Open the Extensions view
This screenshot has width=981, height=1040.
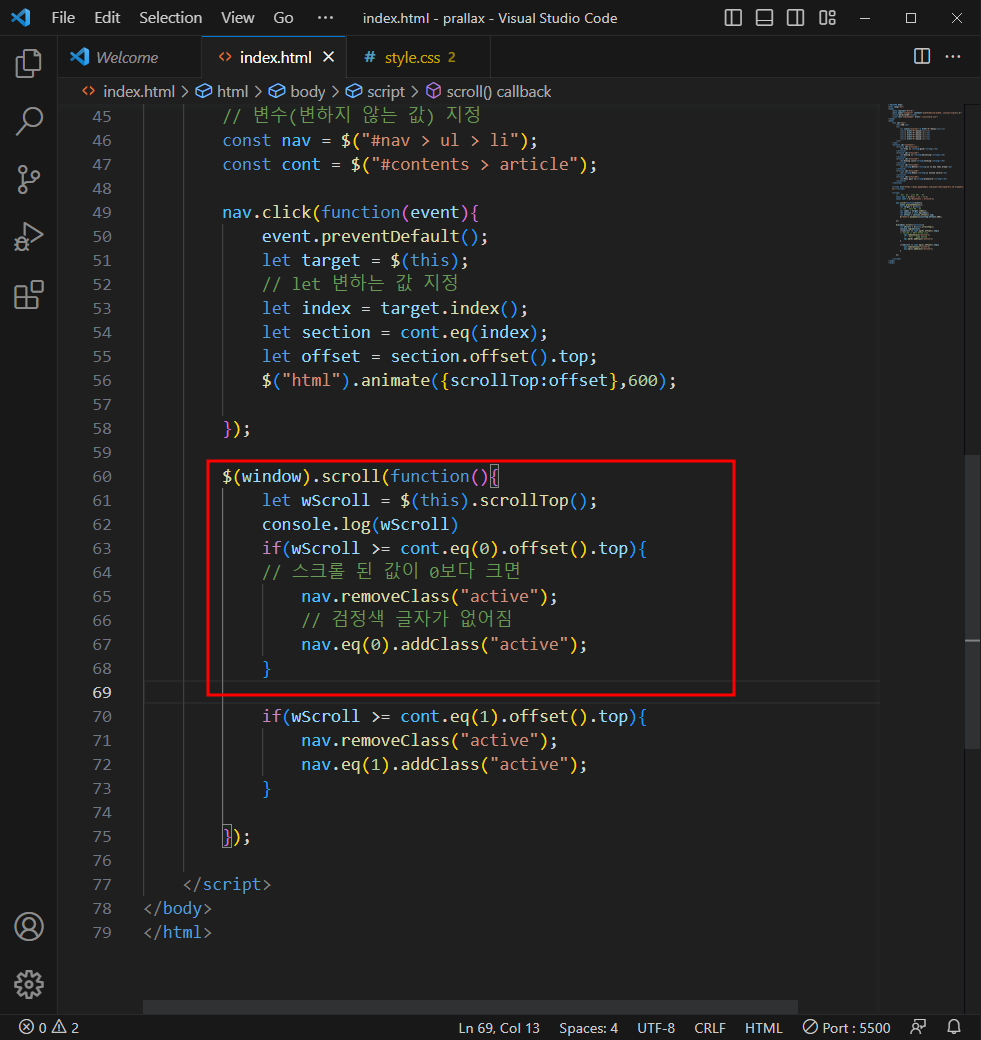coord(29,294)
